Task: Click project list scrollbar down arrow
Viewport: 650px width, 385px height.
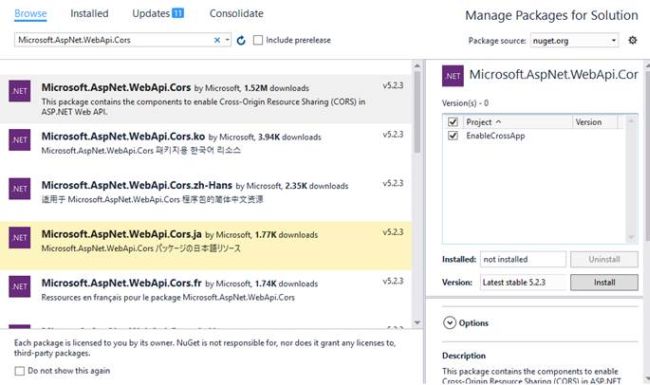Action: 631,237
